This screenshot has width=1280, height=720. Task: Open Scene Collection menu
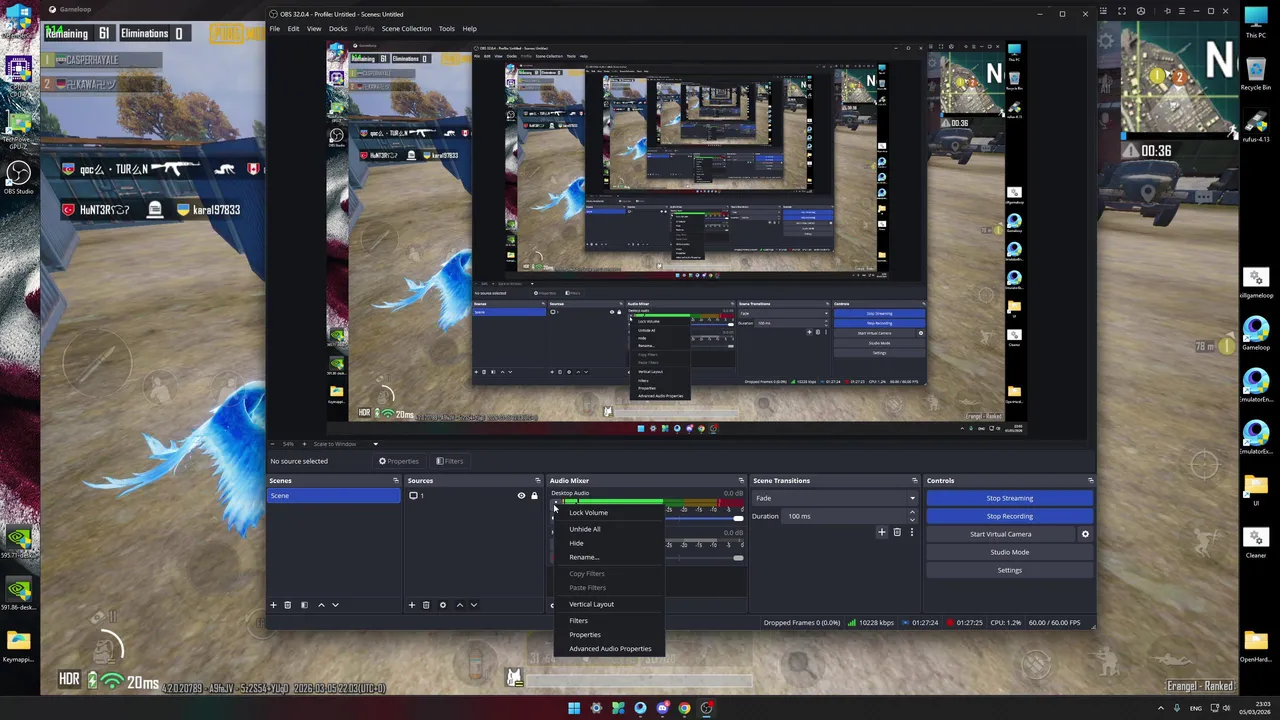(x=406, y=28)
